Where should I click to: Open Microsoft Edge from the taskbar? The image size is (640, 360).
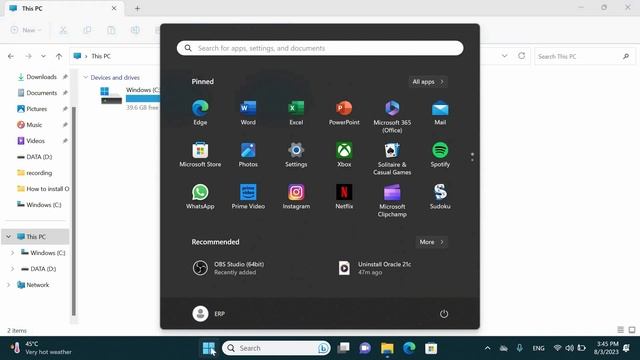click(409, 348)
